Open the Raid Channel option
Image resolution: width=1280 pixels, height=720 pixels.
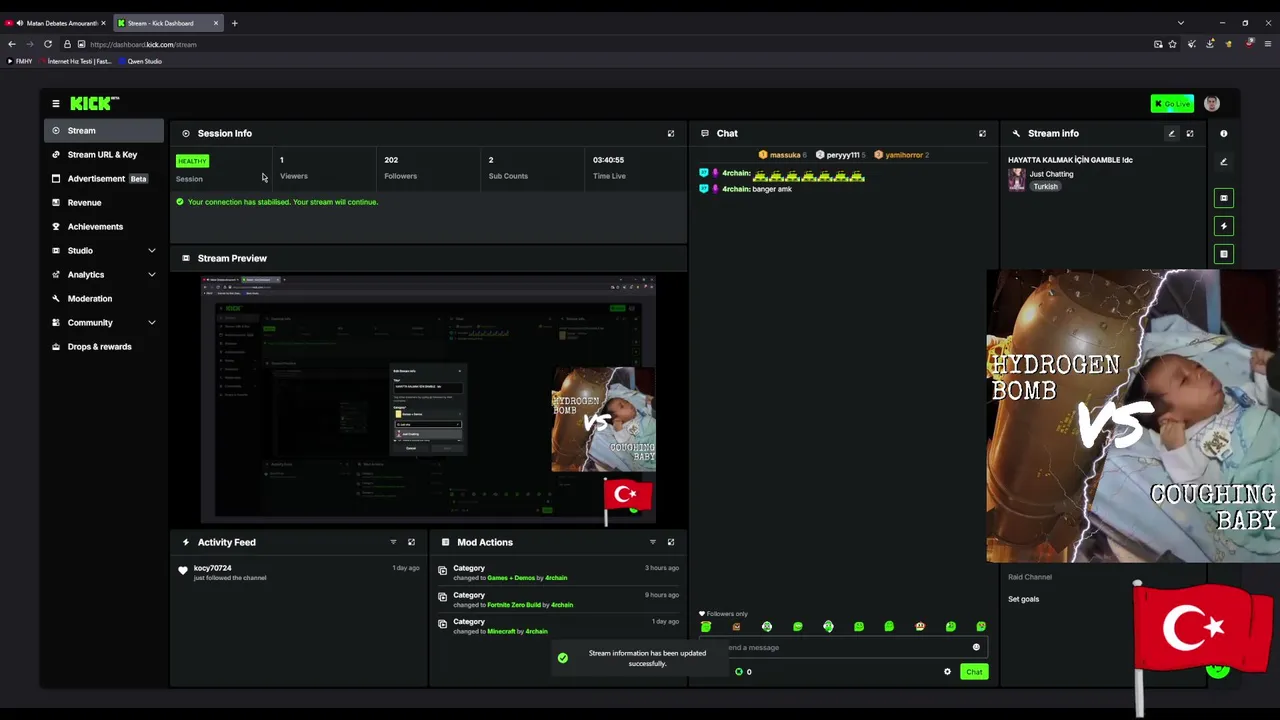tap(1030, 577)
